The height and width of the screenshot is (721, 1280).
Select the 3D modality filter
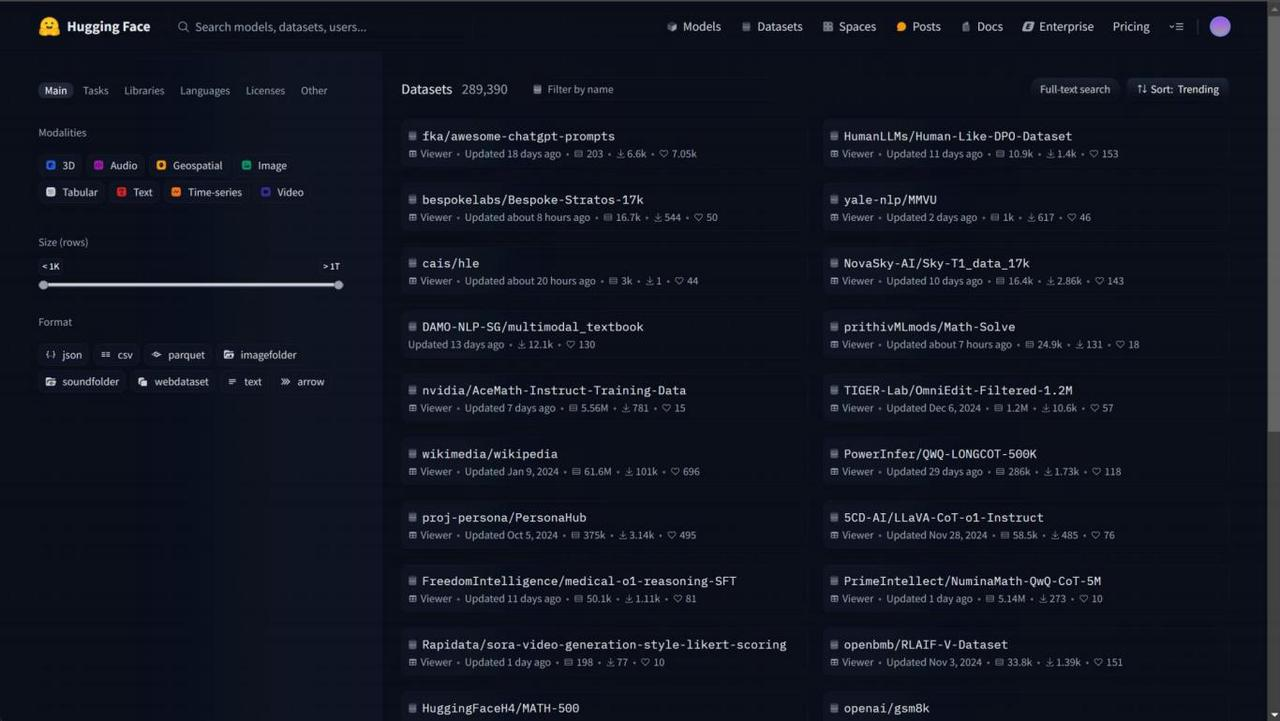[60, 166]
